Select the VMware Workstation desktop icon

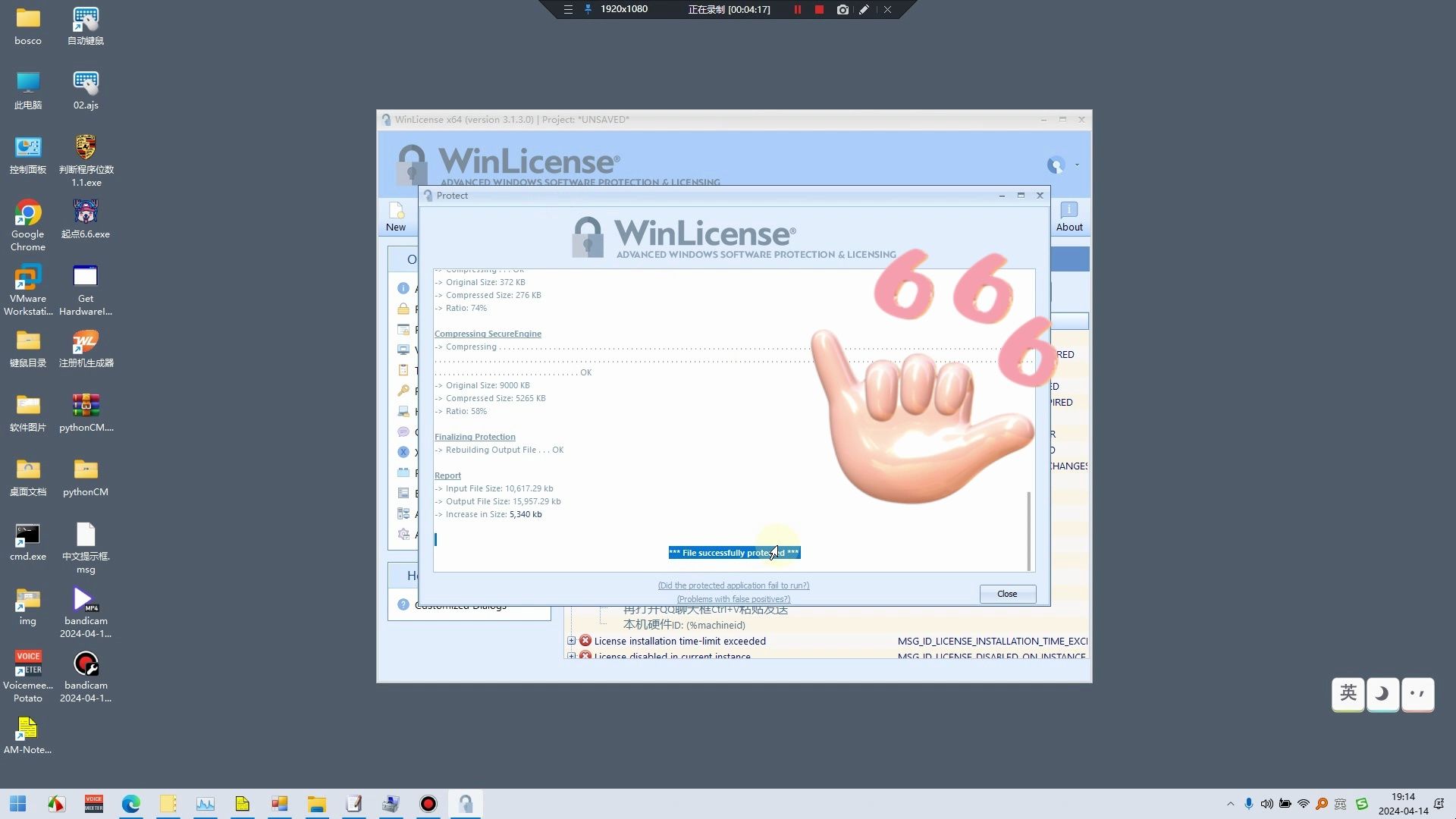(28, 289)
